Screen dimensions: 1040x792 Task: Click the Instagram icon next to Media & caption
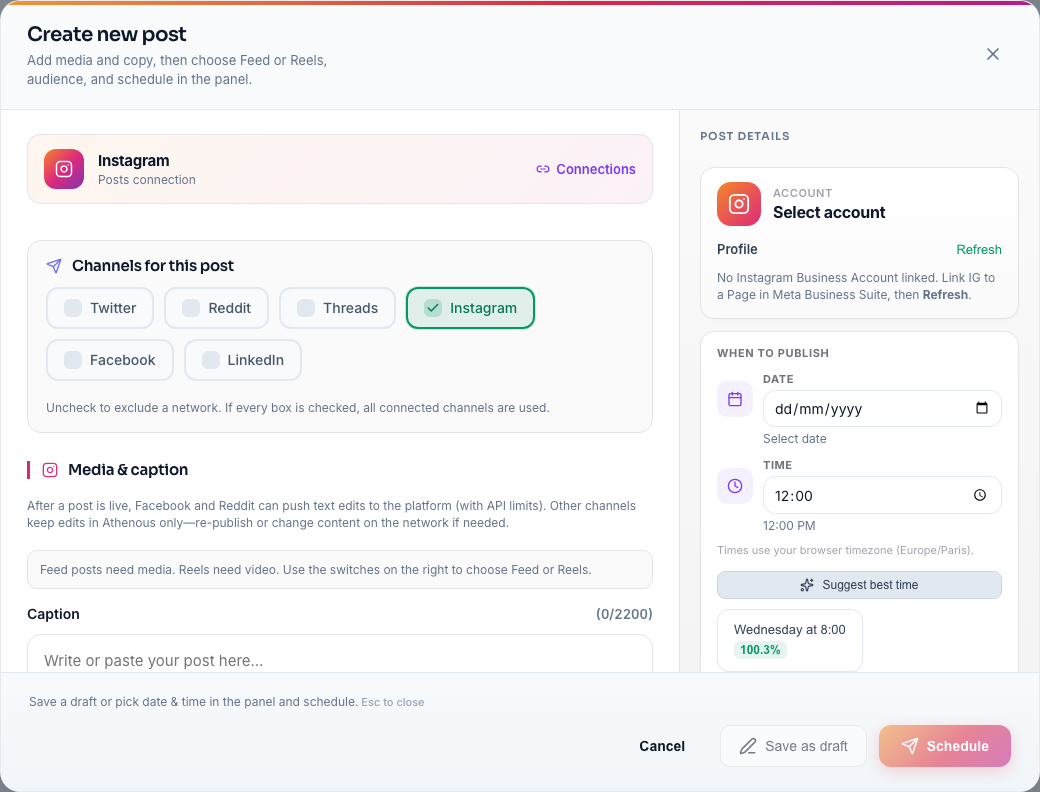click(50, 470)
